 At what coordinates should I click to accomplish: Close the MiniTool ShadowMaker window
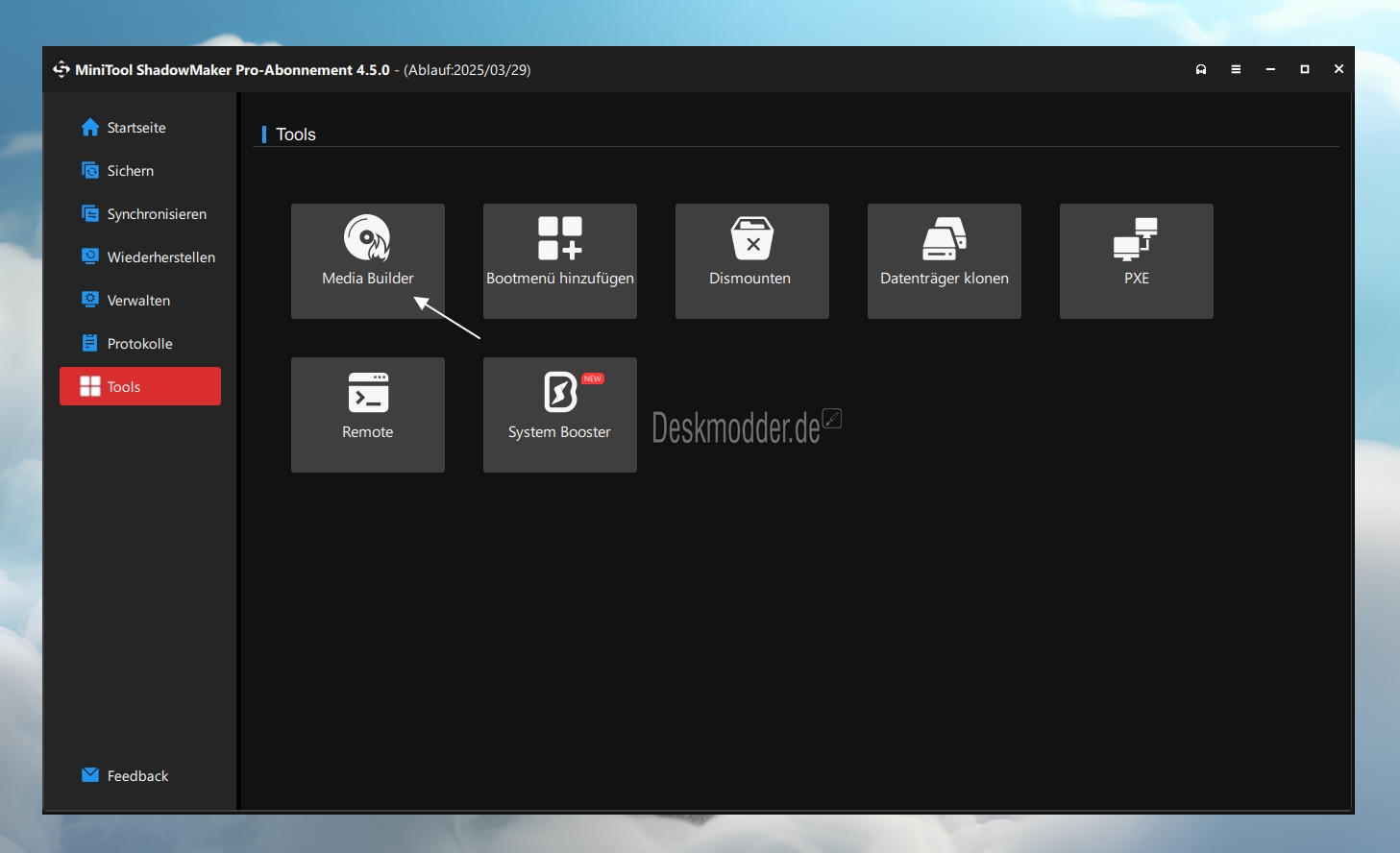click(x=1339, y=69)
